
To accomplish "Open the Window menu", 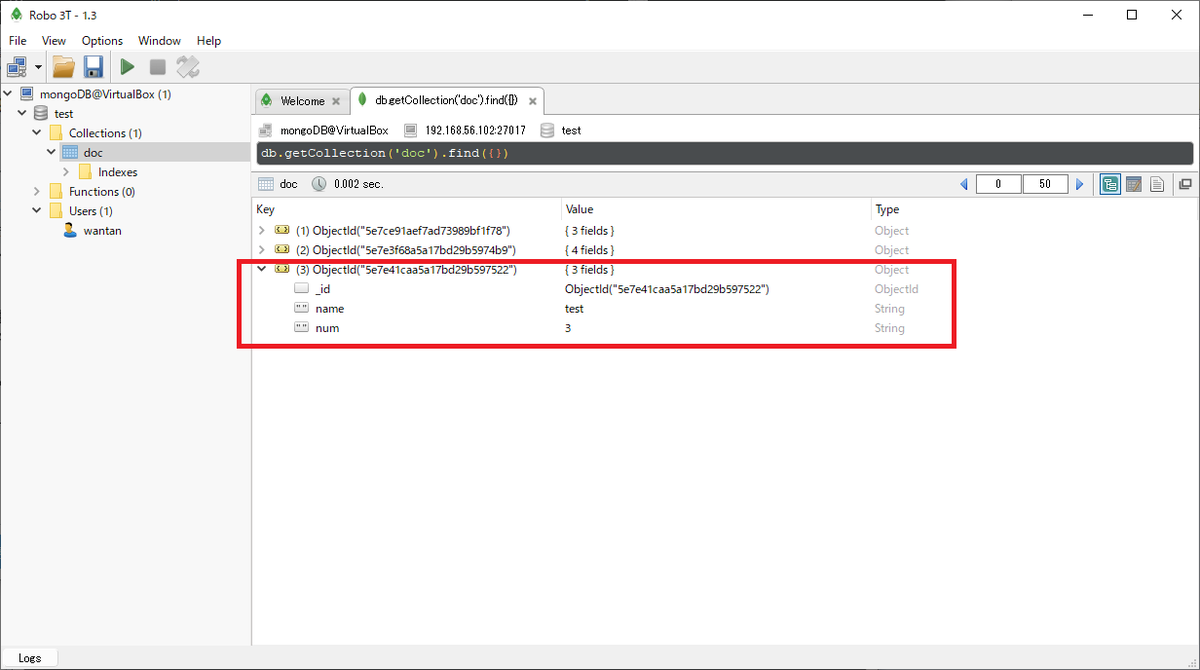I will [159, 41].
